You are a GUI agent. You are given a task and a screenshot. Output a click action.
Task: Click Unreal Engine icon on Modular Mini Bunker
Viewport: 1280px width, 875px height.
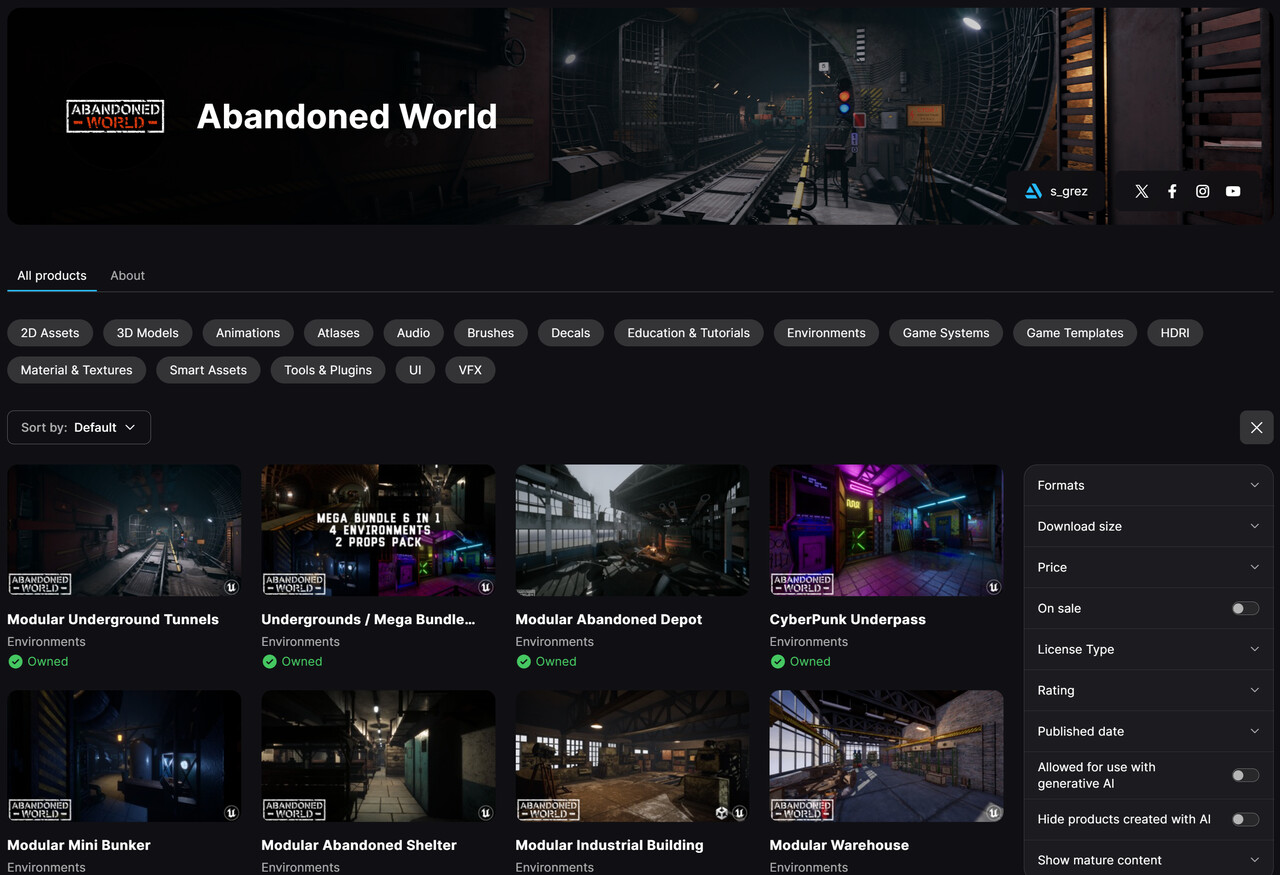pos(231,813)
